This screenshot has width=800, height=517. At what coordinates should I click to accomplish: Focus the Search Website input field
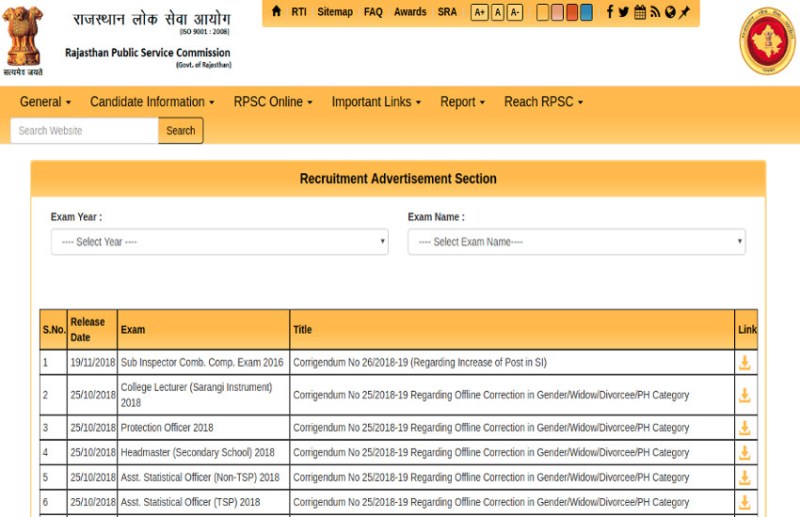pos(84,131)
